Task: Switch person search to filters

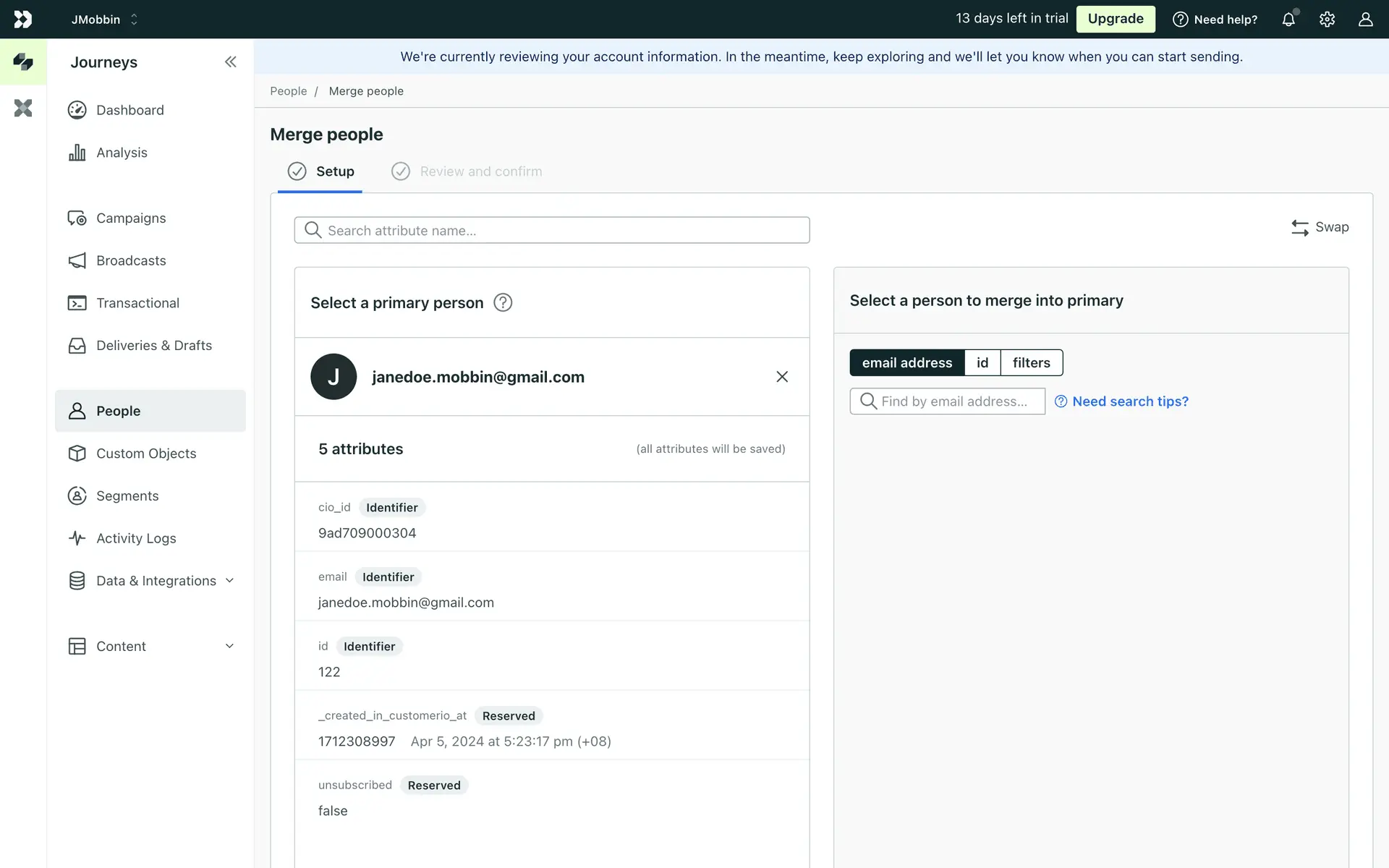Action: pyautogui.click(x=1031, y=362)
